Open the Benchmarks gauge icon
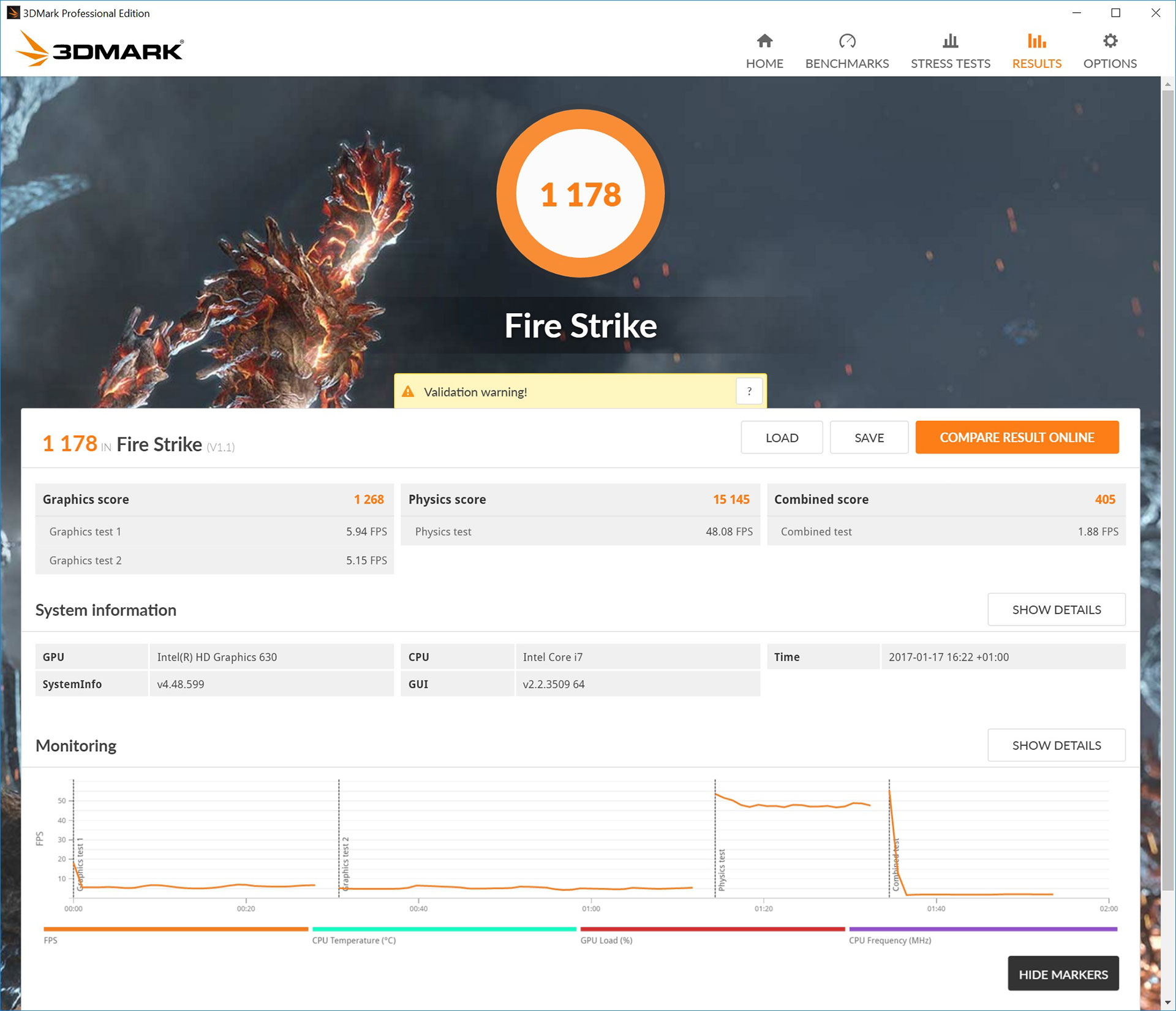The height and width of the screenshot is (1011, 1176). 846,41
